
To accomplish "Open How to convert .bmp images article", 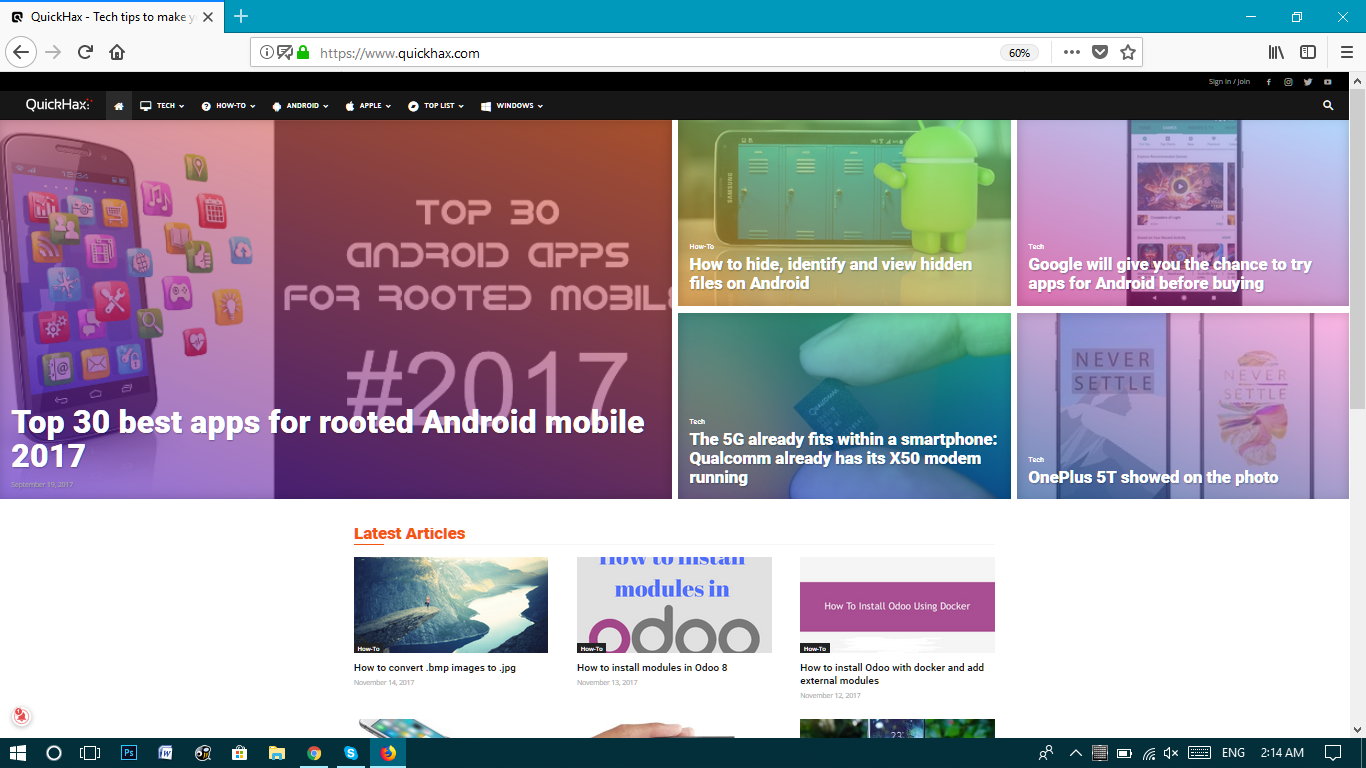I will click(x=435, y=668).
